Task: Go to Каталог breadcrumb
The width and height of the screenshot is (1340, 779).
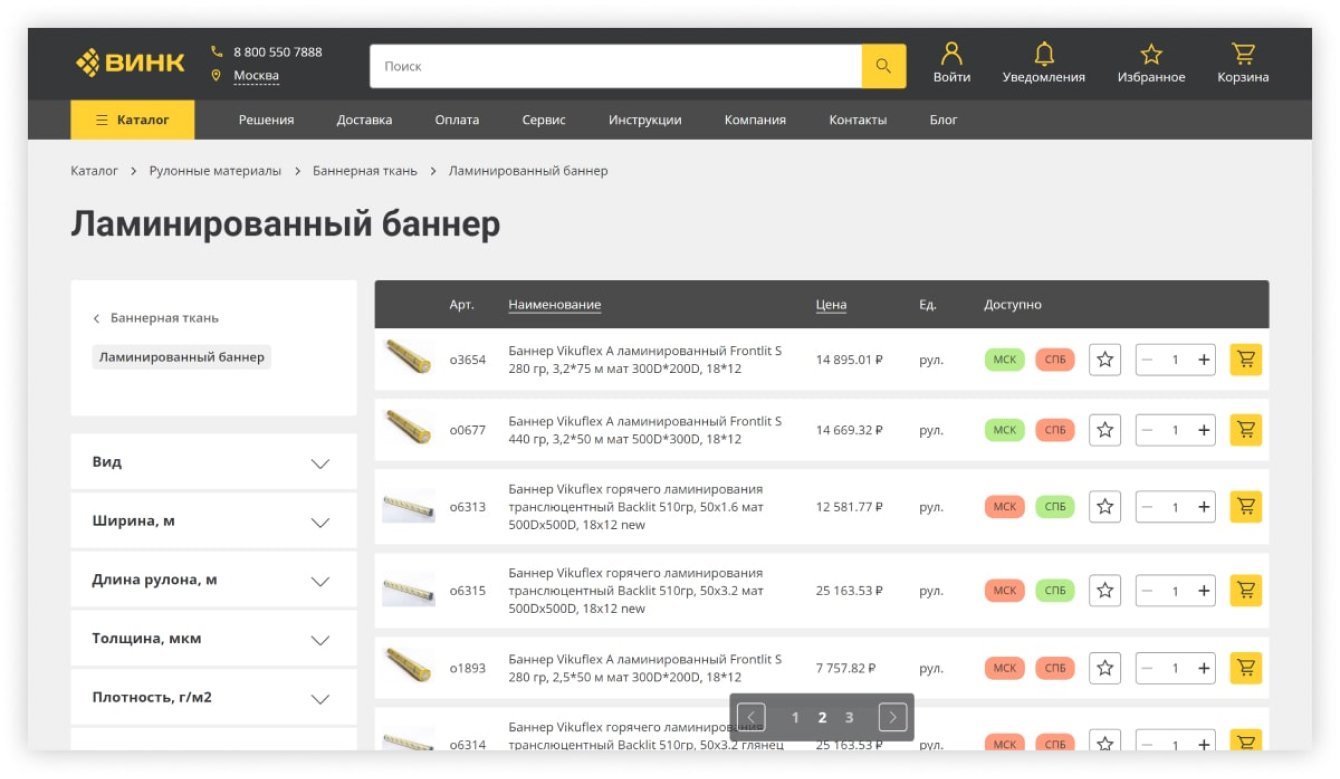Action: (x=95, y=171)
